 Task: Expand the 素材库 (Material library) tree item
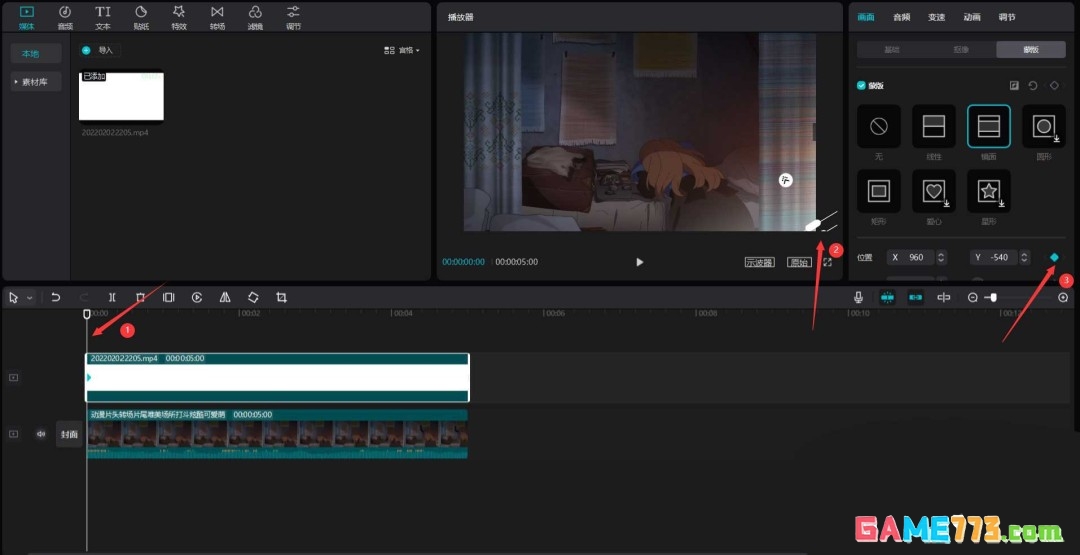pyautogui.click(x=36, y=81)
